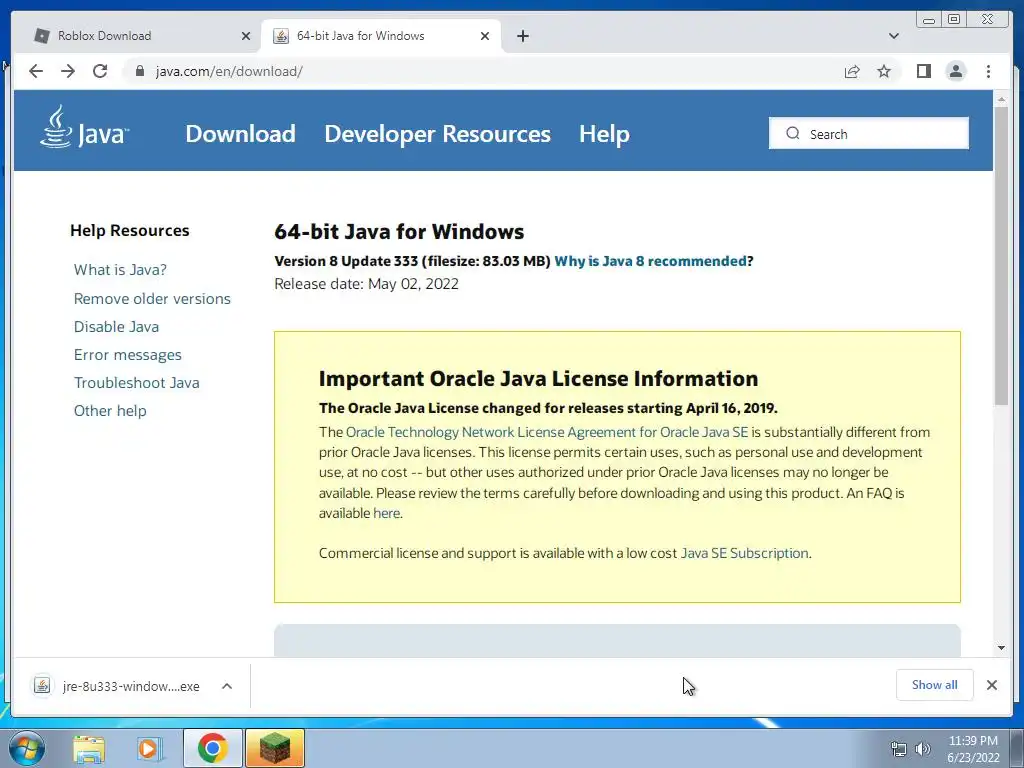Image resolution: width=1024 pixels, height=768 pixels.
Task: Open Minecraft from the taskbar
Action: click(275, 748)
